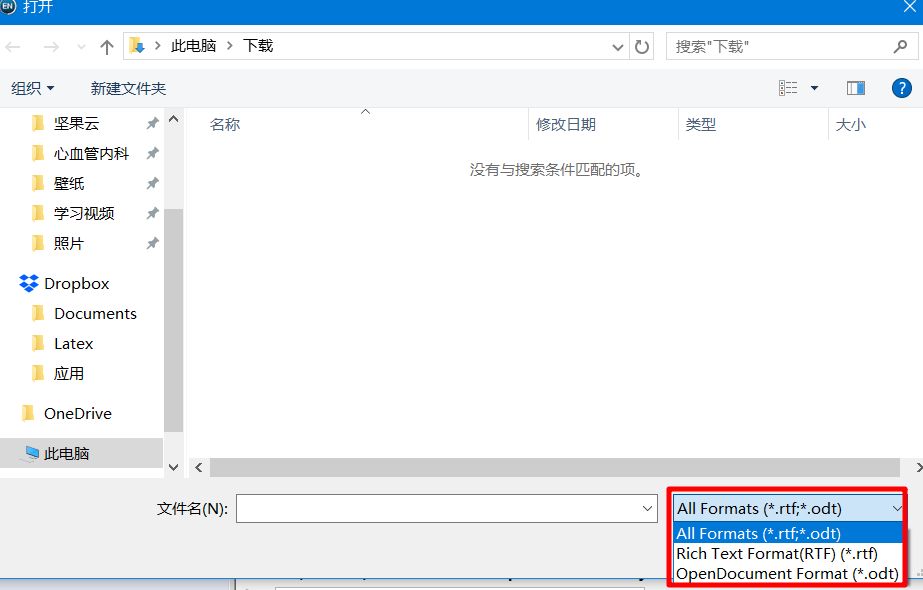Image resolution: width=923 pixels, height=590 pixels.
Task: Expand the address bar history dropdown
Action: [x=617, y=47]
